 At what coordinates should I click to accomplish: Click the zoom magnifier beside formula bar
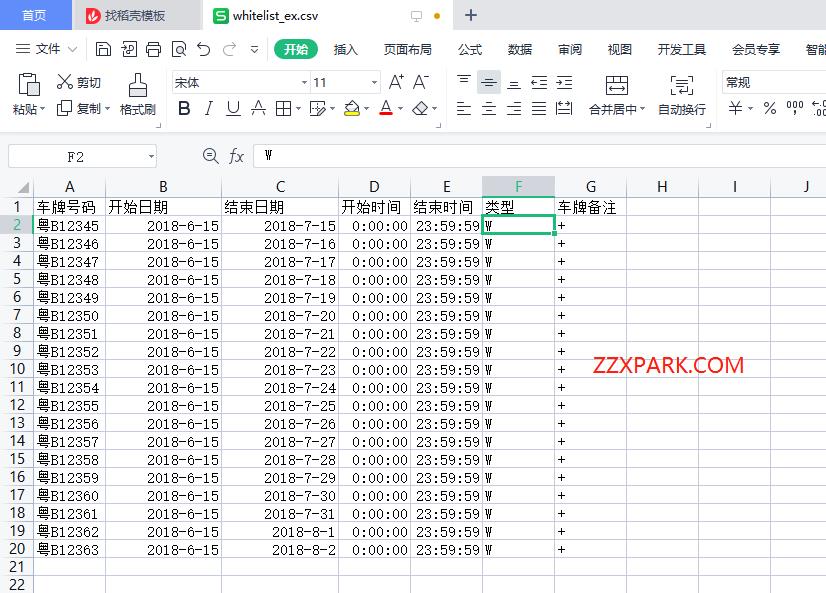pyautogui.click(x=210, y=156)
